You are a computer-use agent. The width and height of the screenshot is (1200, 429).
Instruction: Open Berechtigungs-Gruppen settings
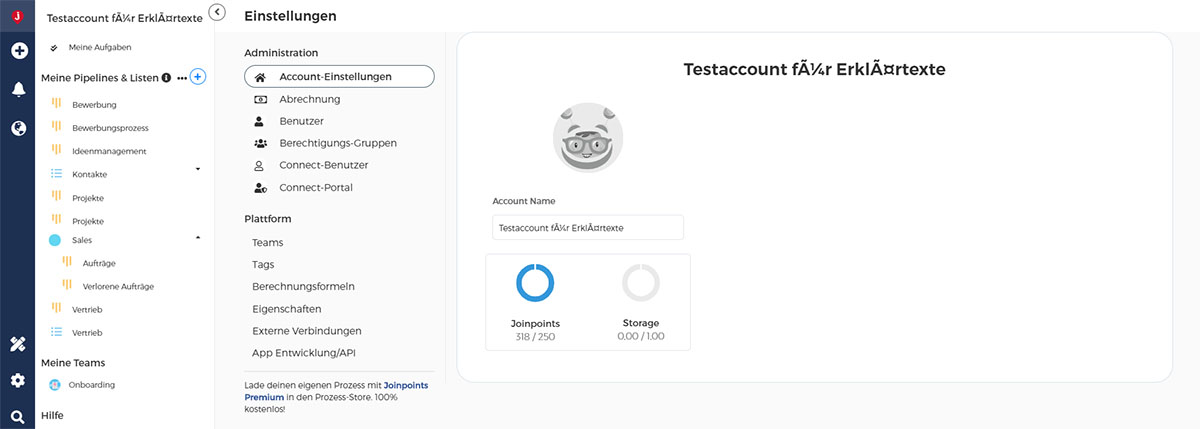[338, 143]
